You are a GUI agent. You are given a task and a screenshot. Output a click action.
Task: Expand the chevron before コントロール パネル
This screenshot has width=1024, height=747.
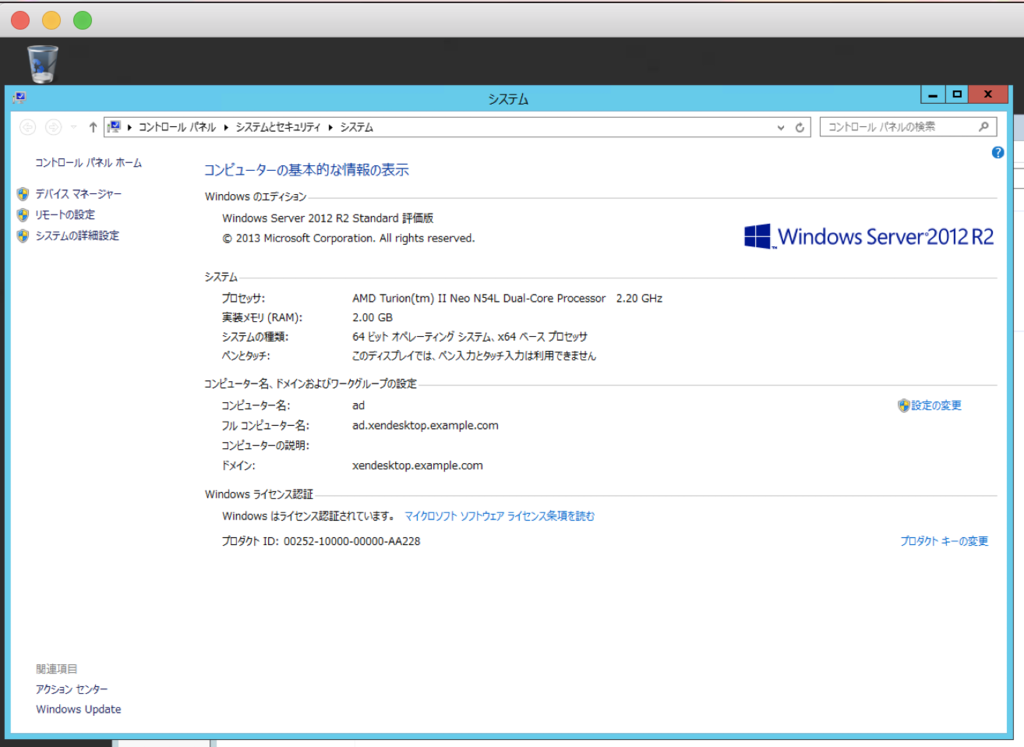[x=130, y=127]
